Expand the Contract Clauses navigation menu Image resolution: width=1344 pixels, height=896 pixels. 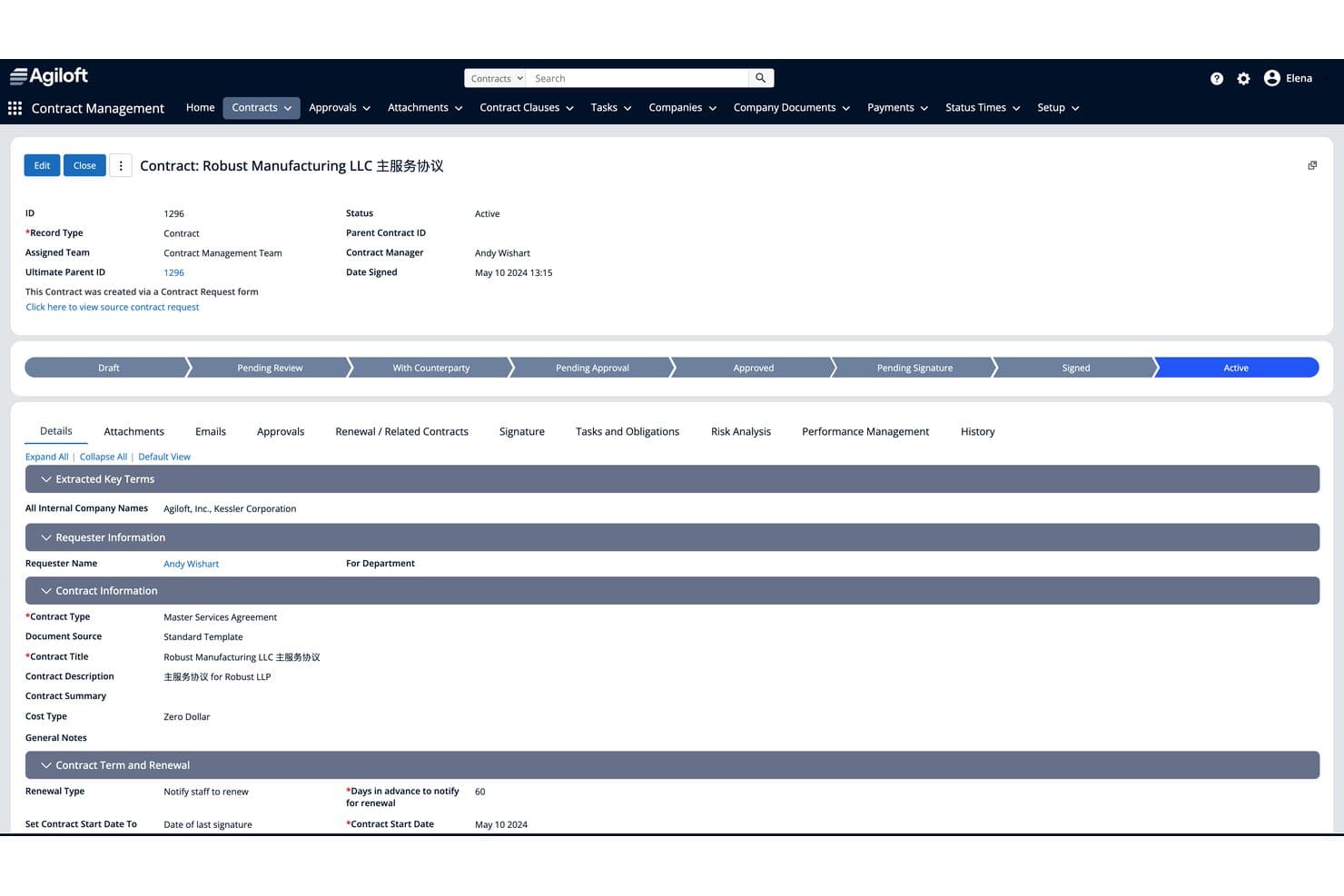(527, 108)
